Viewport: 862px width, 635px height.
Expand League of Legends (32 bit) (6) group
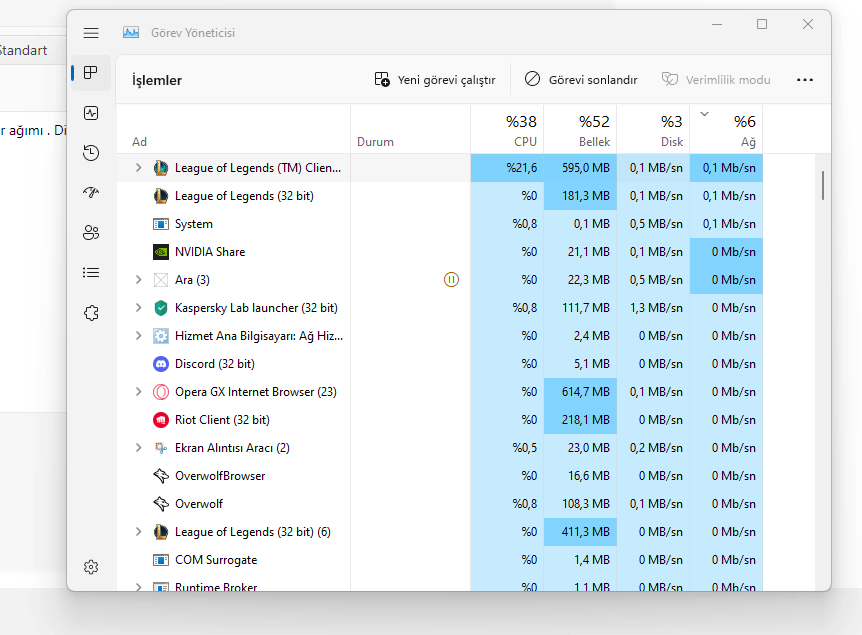pos(139,532)
